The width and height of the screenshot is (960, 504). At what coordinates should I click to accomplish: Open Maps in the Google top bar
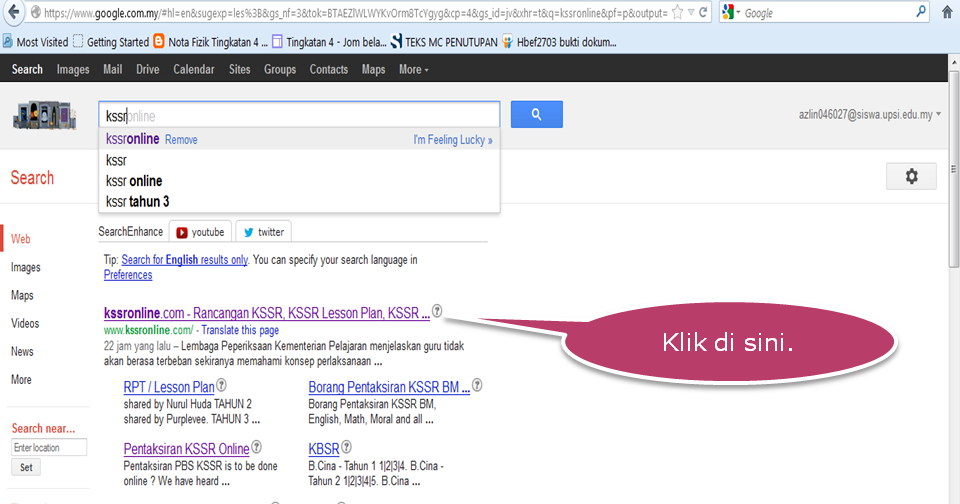373,70
